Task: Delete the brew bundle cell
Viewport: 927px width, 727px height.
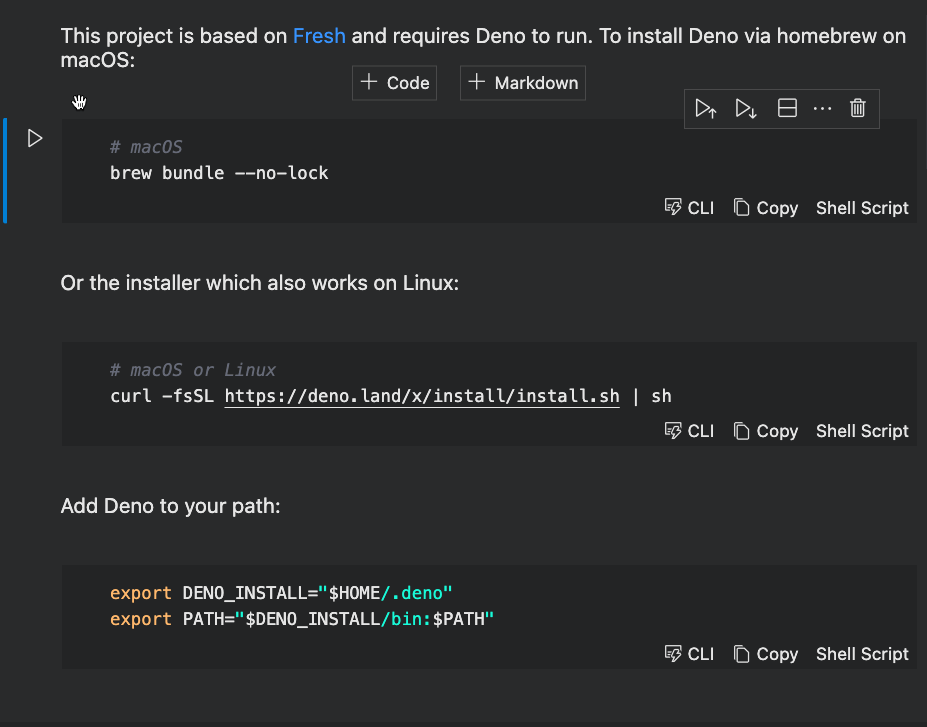Action: coord(857,108)
